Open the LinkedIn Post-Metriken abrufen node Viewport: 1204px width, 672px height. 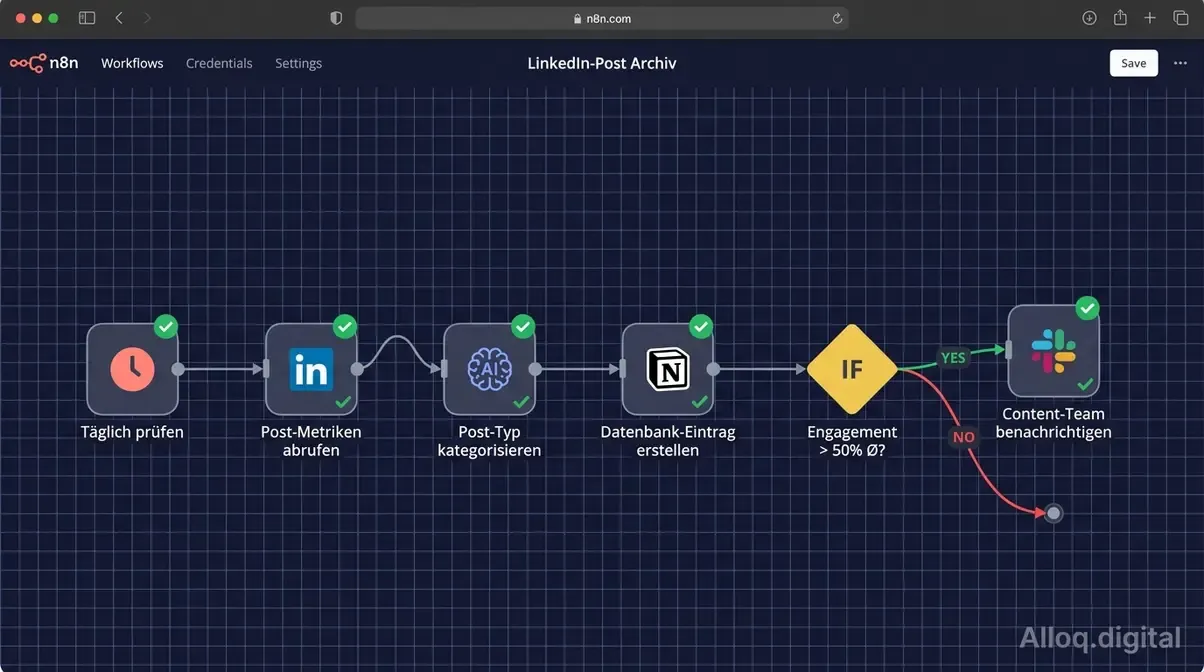click(x=310, y=369)
